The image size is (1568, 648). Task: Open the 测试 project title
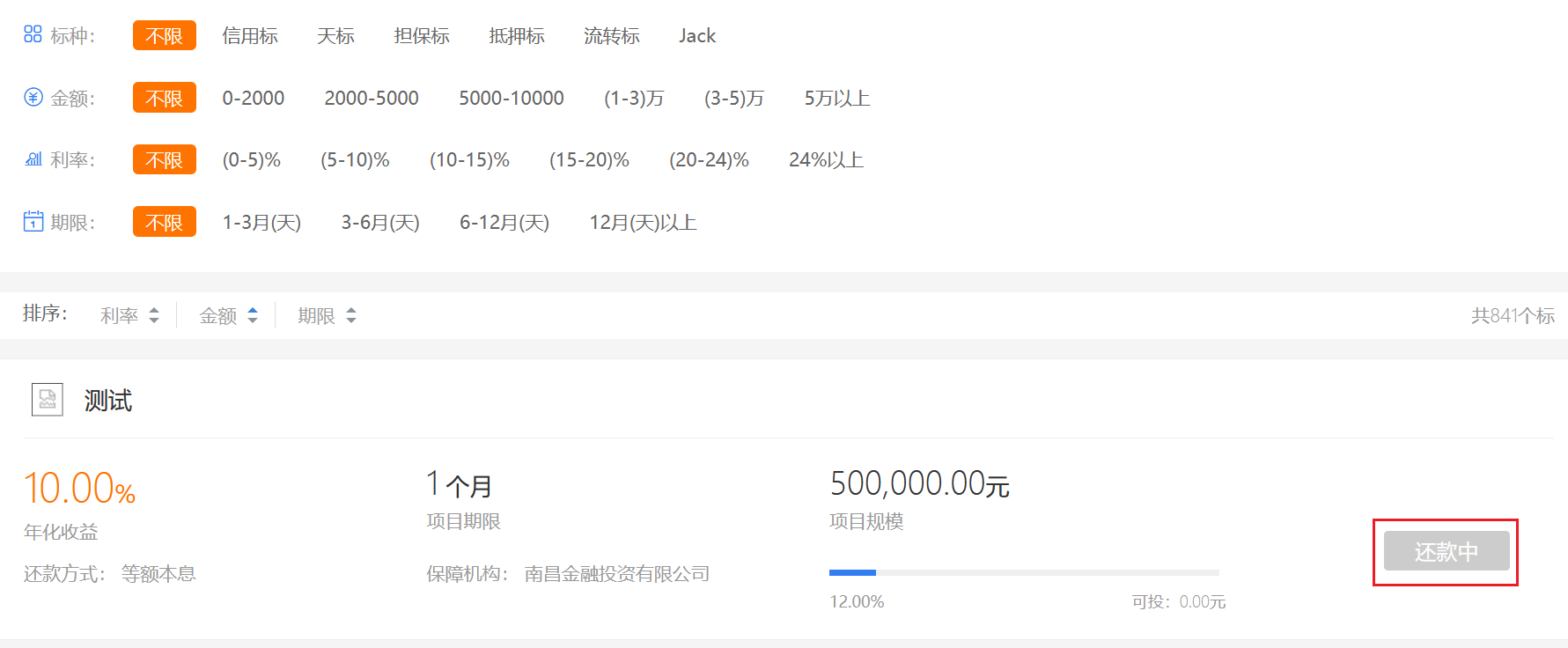[x=108, y=401]
